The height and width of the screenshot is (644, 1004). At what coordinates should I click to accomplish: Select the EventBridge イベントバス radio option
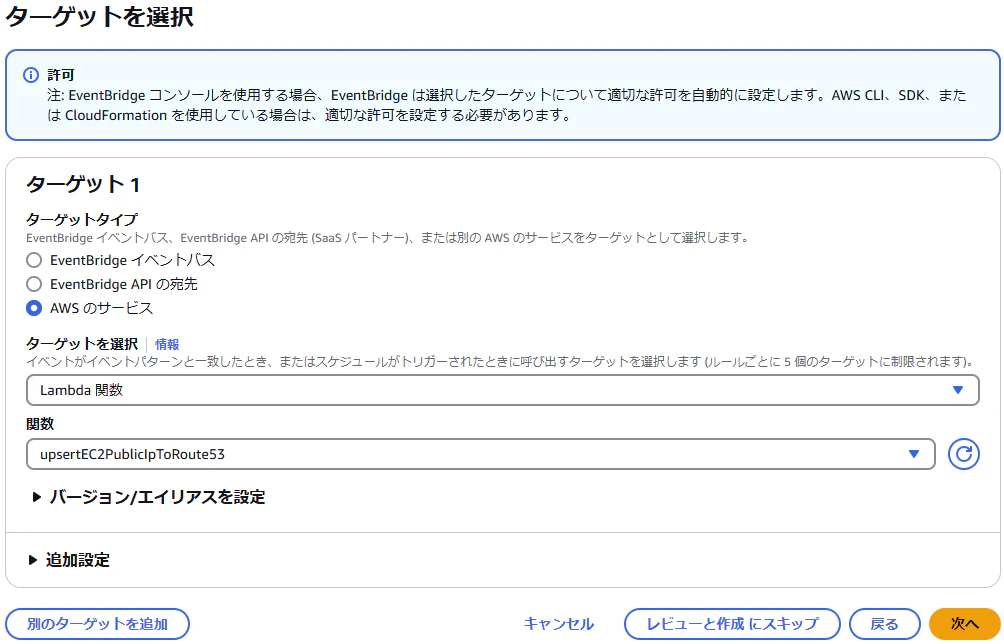(34, 260)
